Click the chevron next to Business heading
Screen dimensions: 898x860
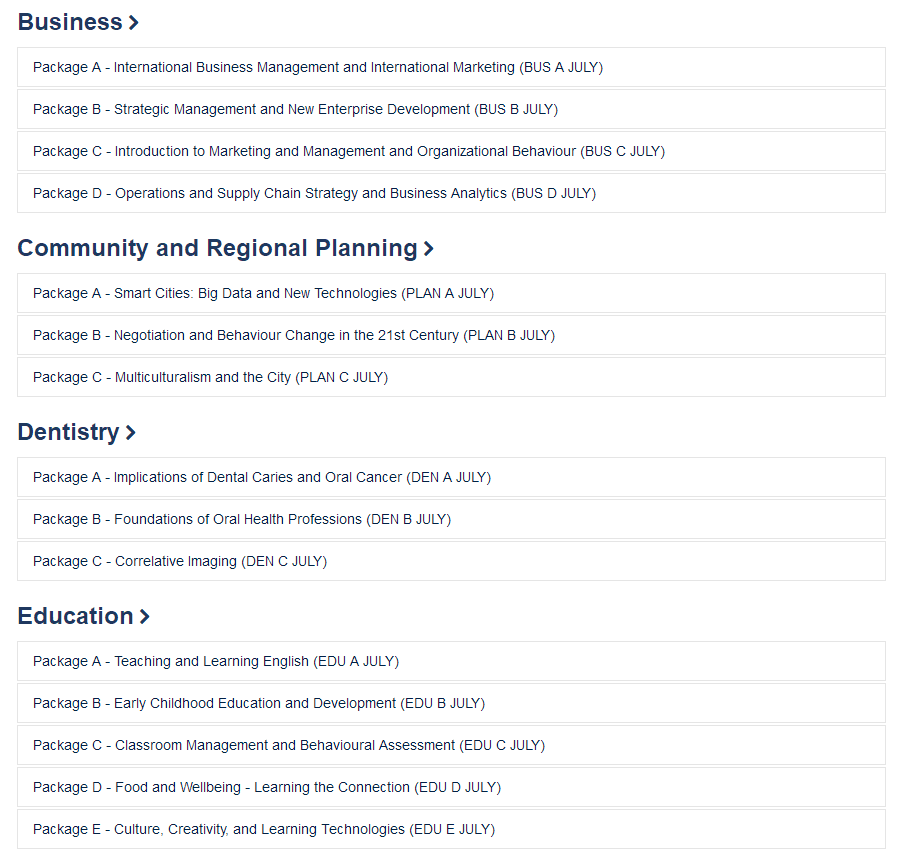tap(133, 23)
